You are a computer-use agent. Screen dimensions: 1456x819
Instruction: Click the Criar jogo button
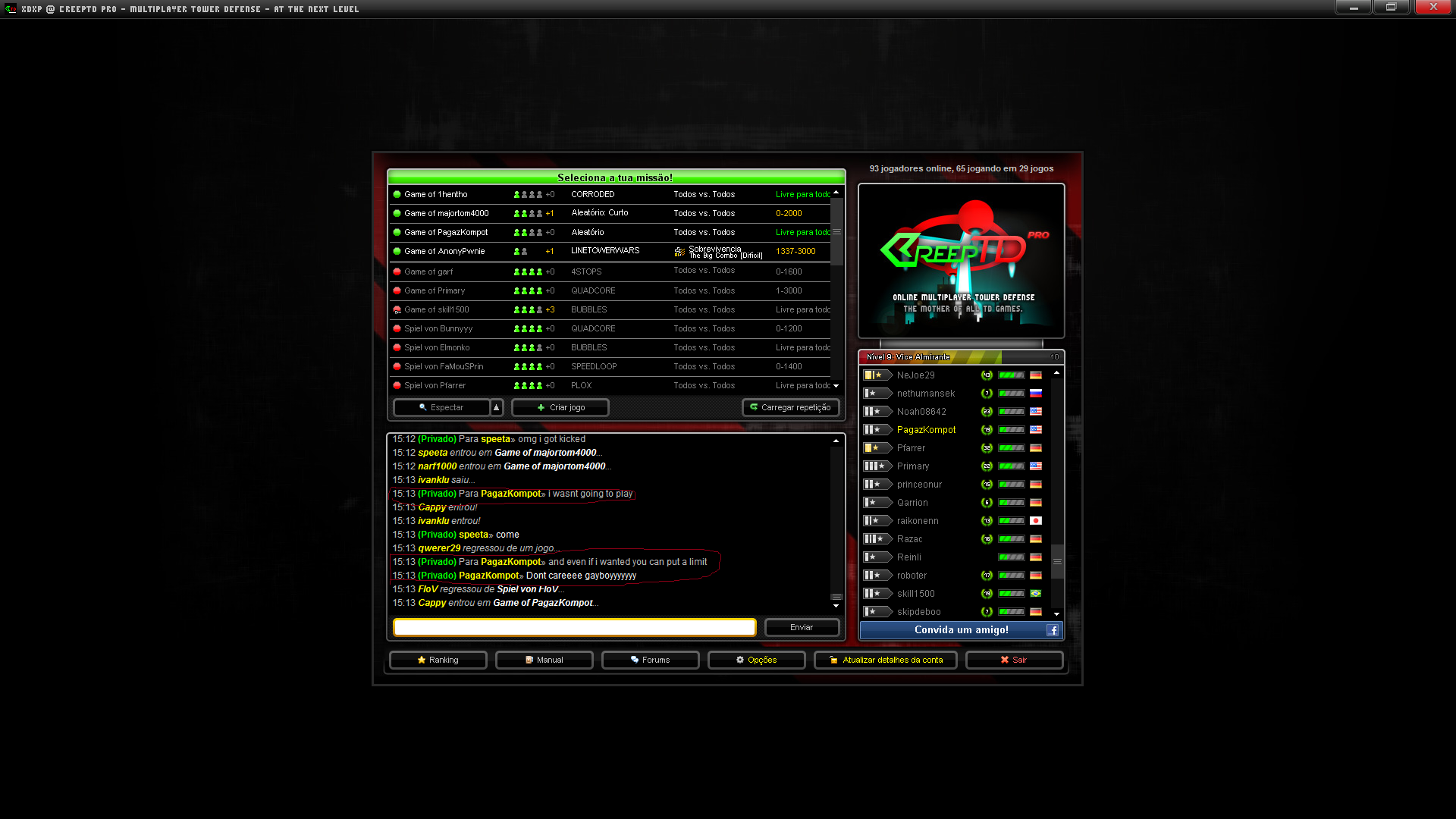560,408
